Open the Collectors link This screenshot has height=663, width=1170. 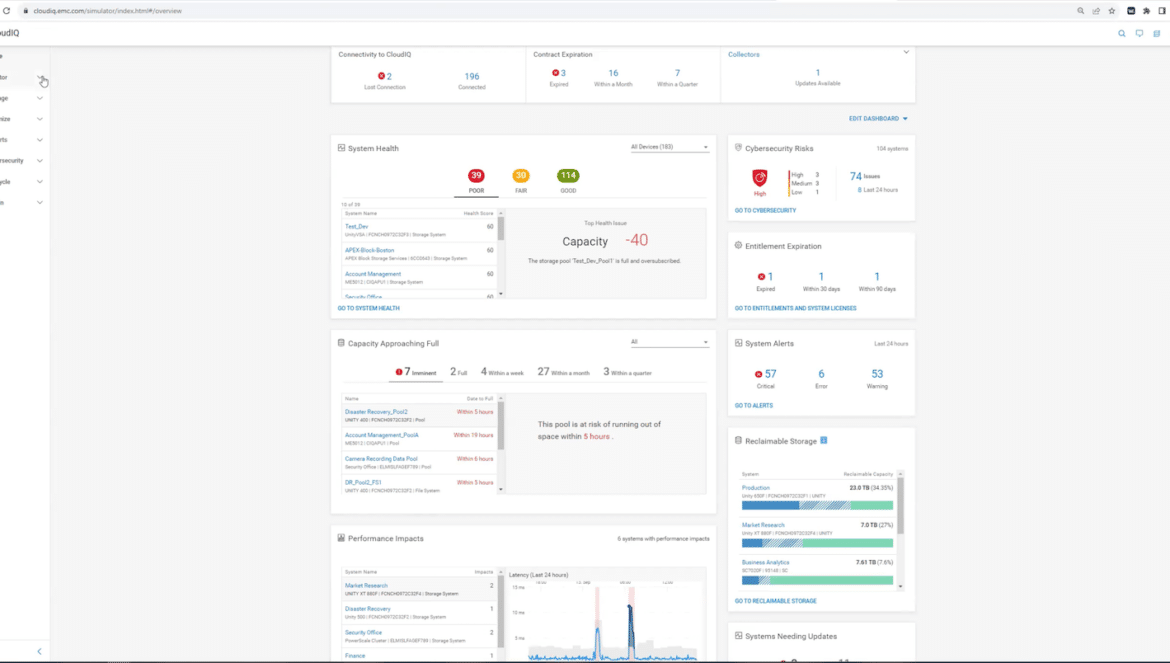click(744, 54)
